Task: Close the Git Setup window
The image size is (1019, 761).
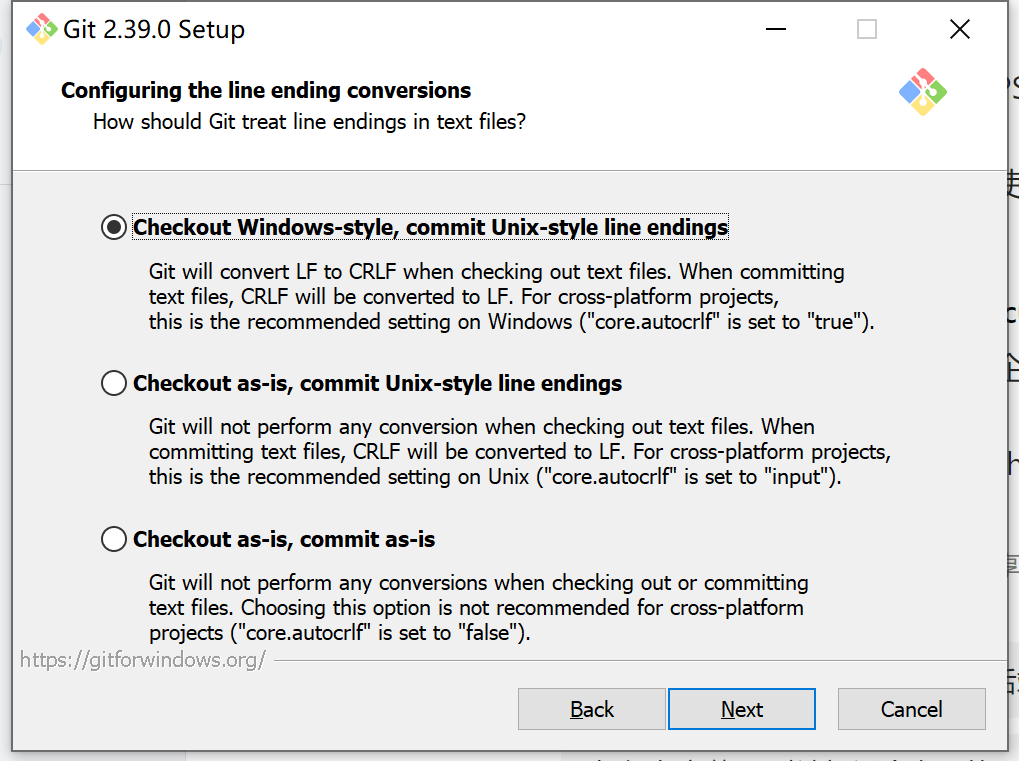Action: click(959, 30)
